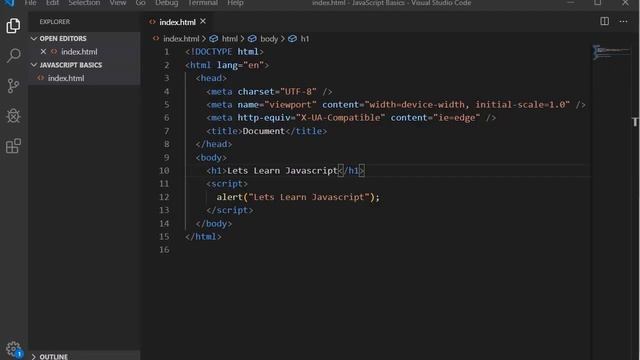
Task: Click line number 16 in gutter
Action: (x=164, y=250)
